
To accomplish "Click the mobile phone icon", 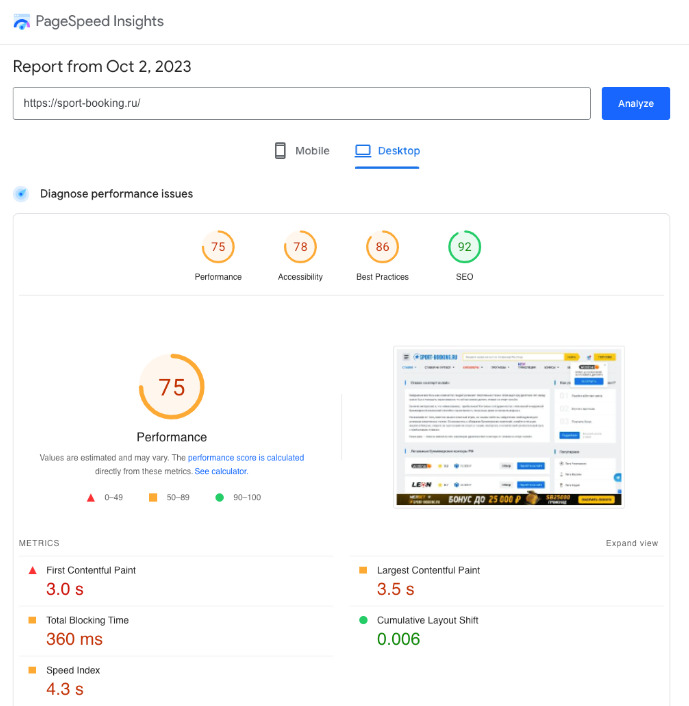I will 281,151.
